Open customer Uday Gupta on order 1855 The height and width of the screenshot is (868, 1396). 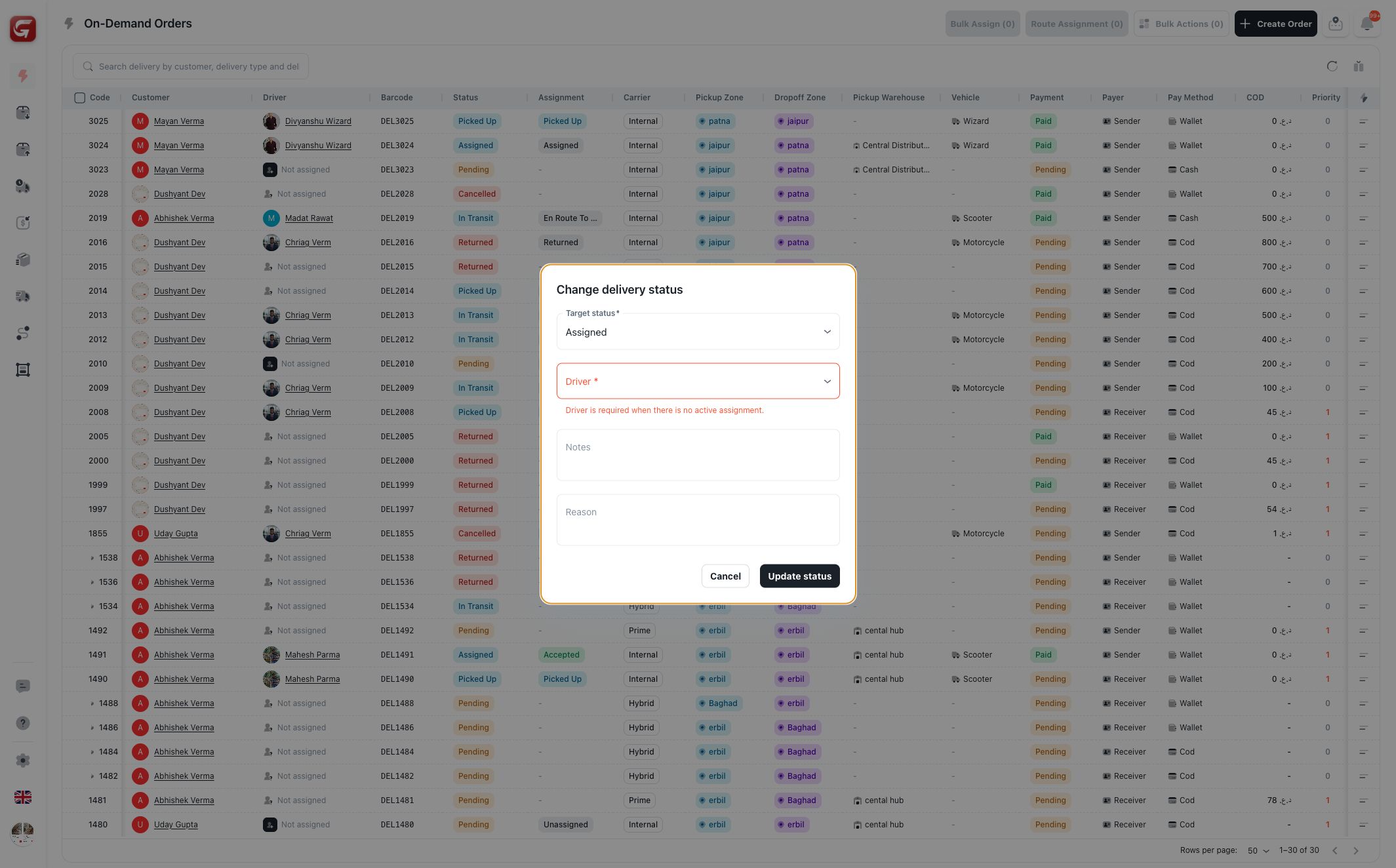pyautogui.click(x=176, y=534)
